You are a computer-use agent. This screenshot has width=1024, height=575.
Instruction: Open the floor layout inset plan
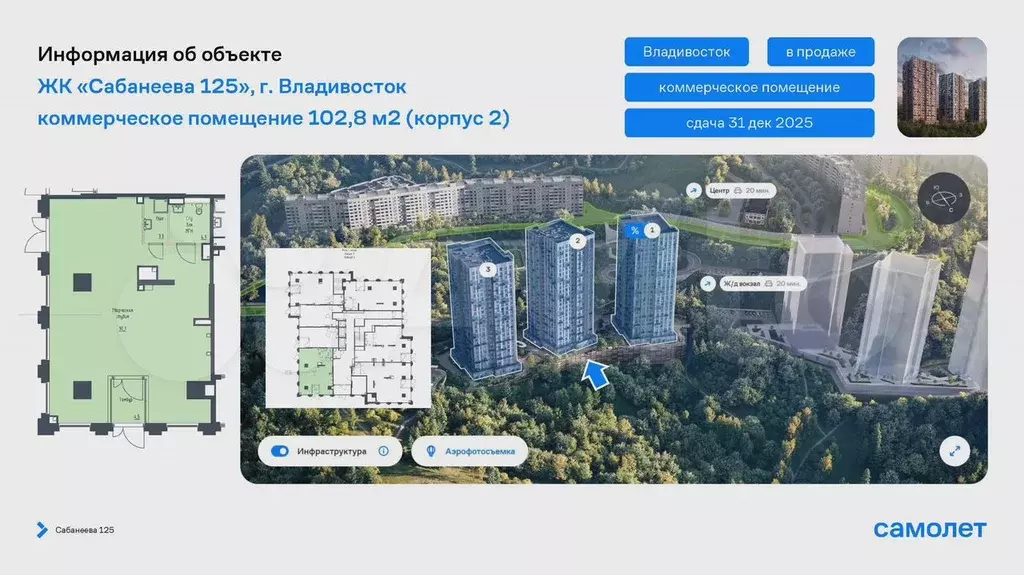point(348,328)
